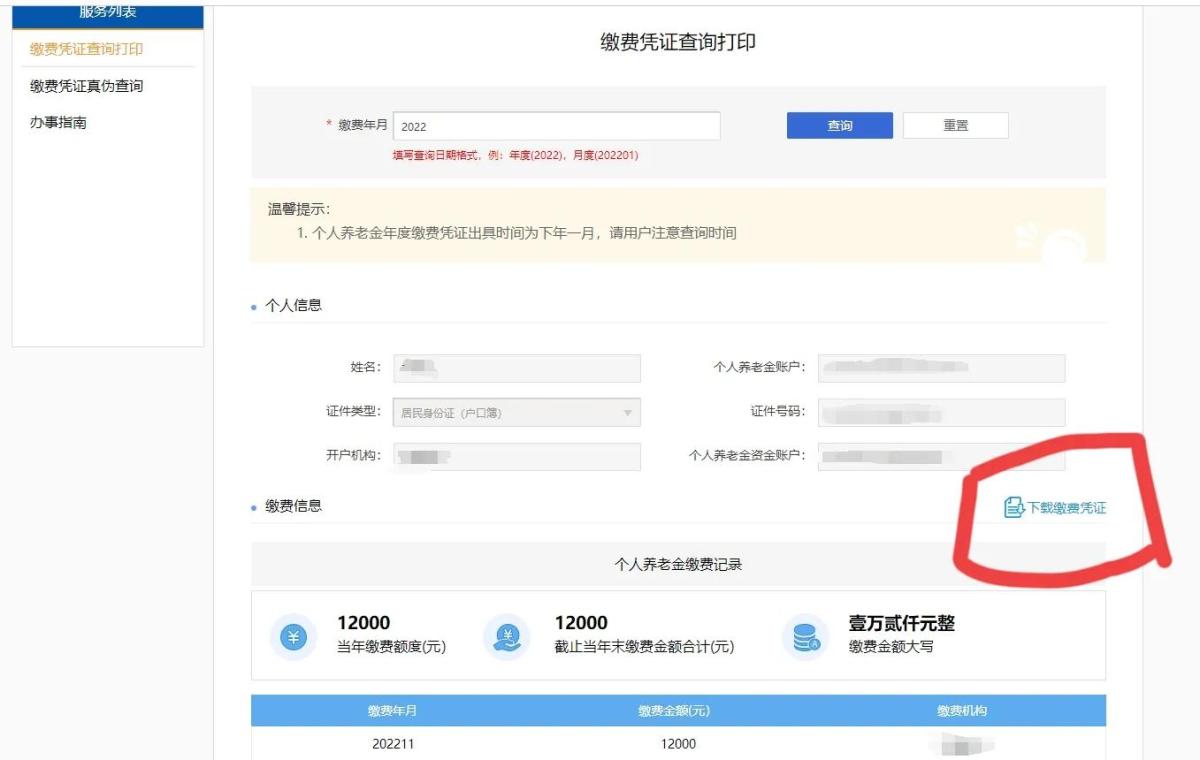Click the 缴费金额(元) table column header
Screen dimensions: 1200x760
[x=674, y=711]
